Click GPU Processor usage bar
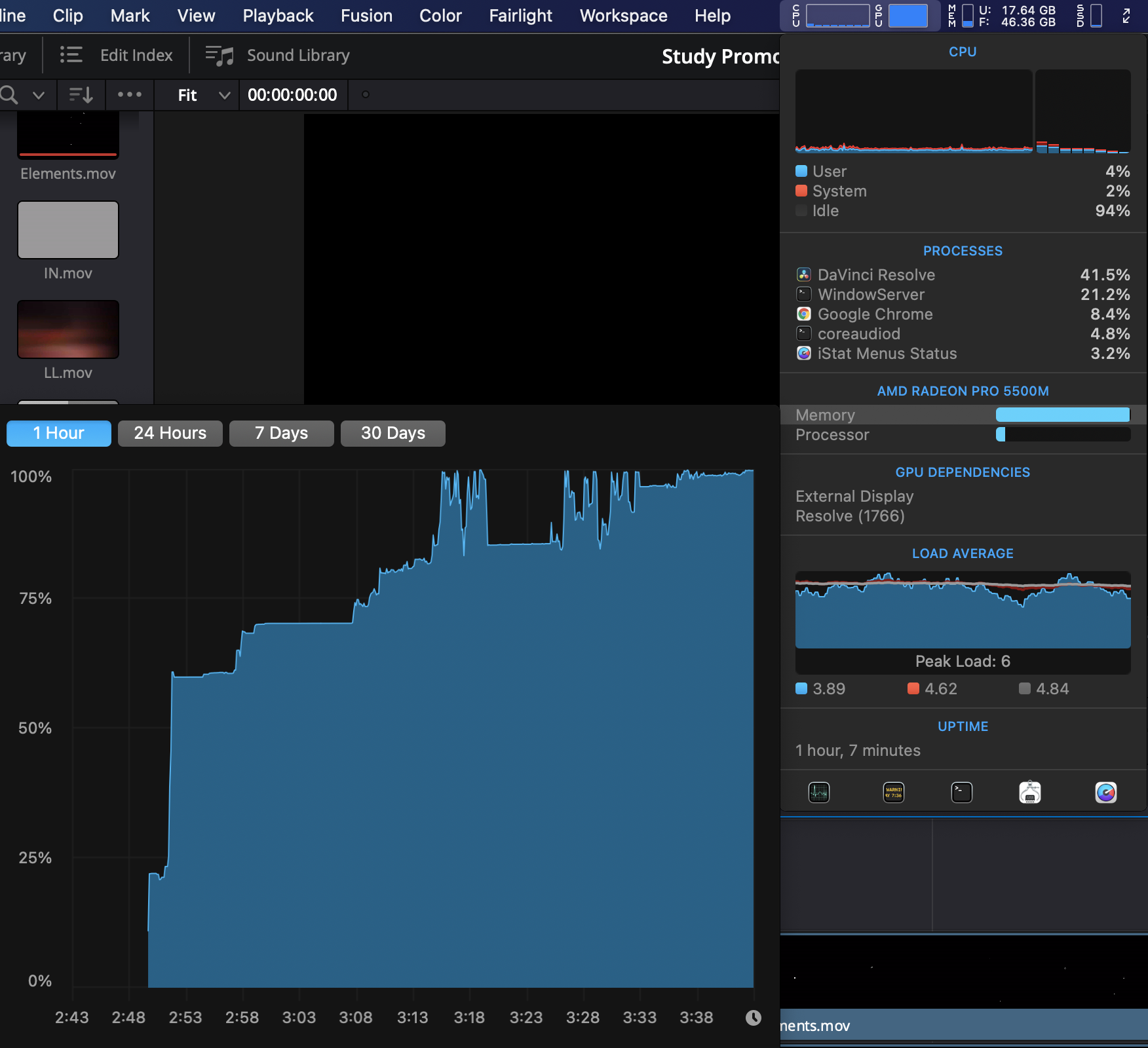 pos(1063,434)
